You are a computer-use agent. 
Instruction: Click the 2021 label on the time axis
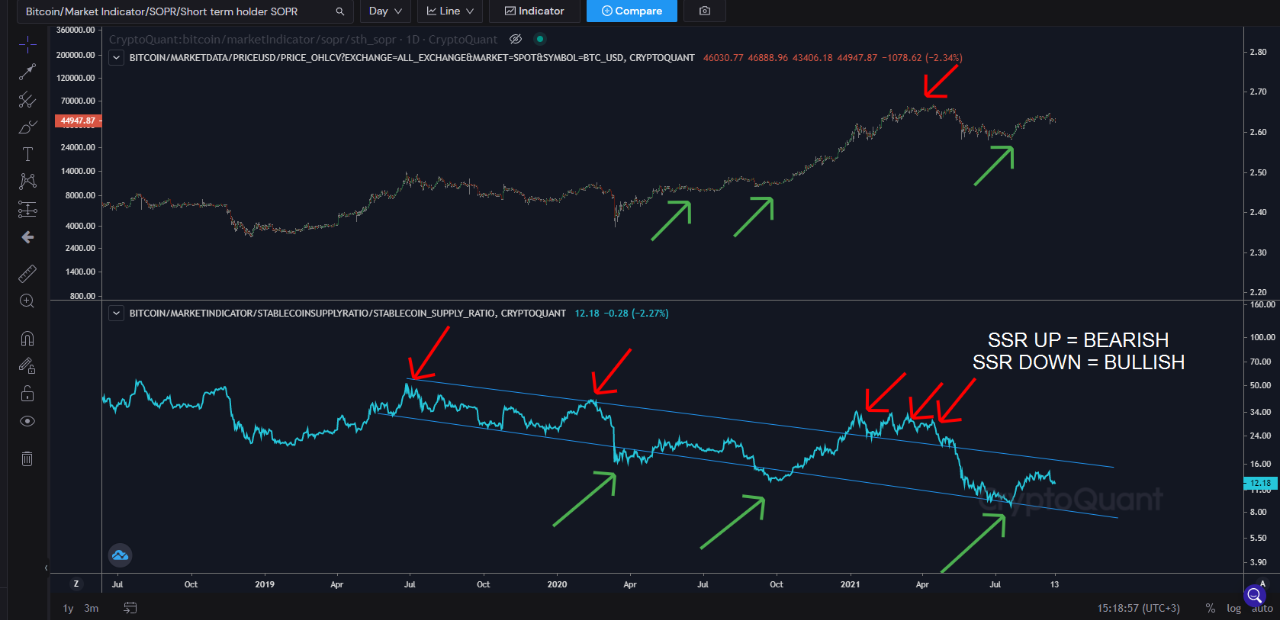tap(851, 583)
